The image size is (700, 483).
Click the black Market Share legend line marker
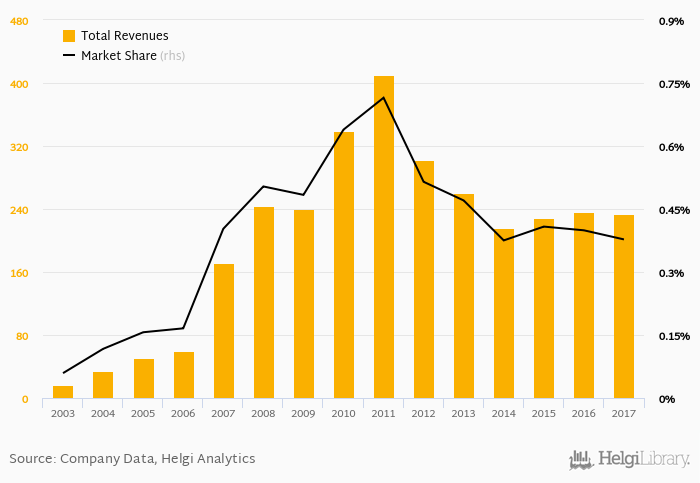(x=69, y=56)
